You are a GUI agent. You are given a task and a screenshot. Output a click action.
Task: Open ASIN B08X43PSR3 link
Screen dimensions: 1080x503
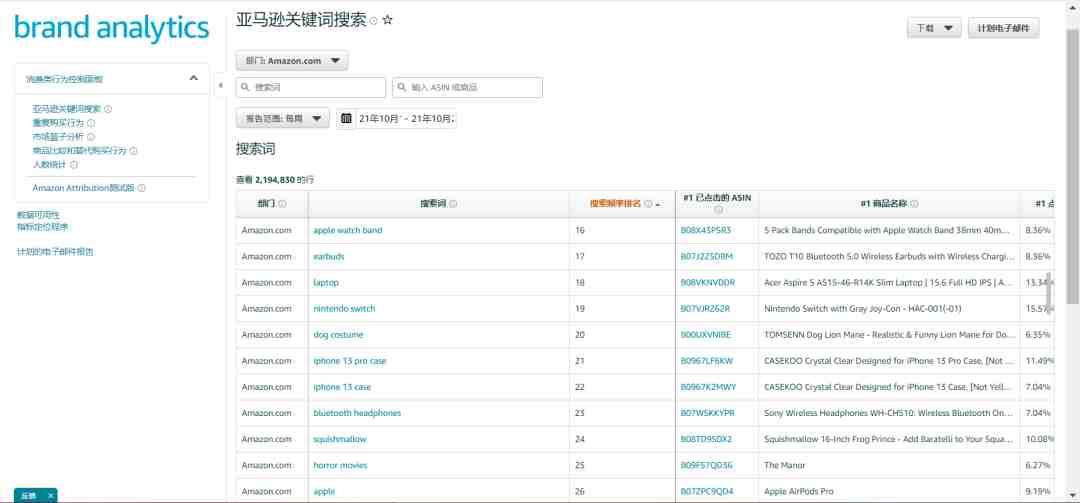[706, 230]
